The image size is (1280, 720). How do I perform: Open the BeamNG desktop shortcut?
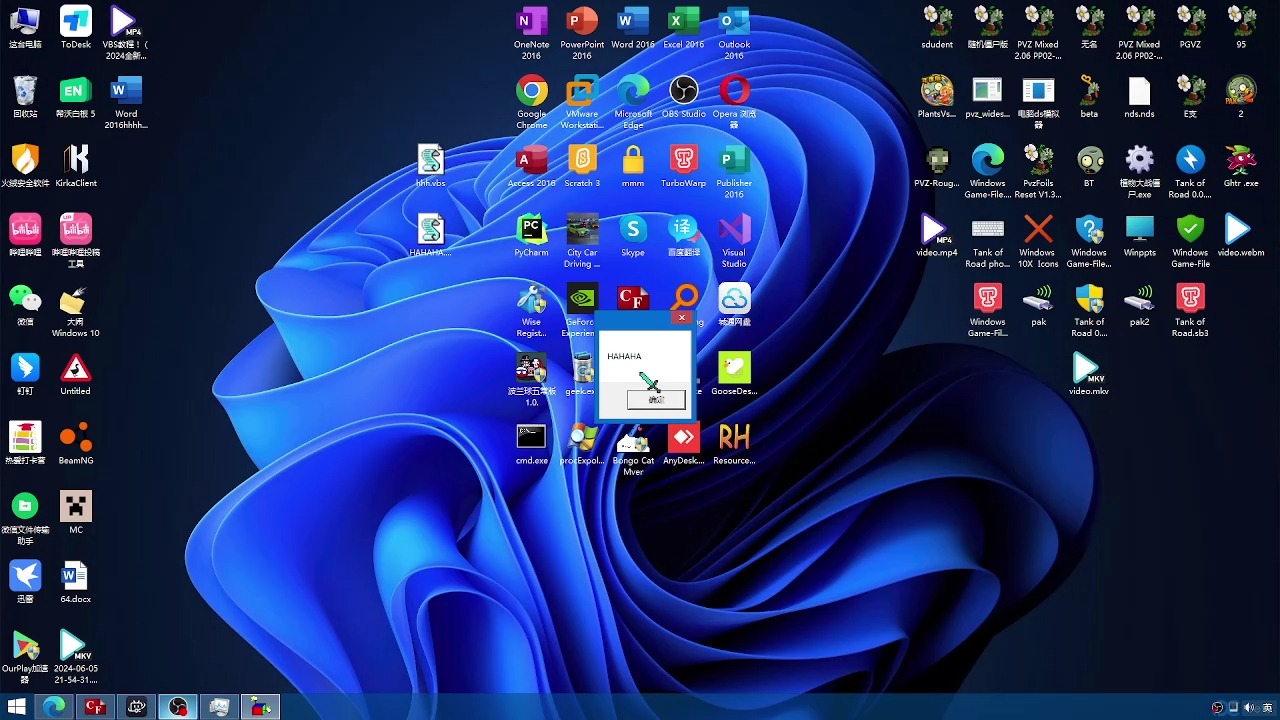pos(76,443)
